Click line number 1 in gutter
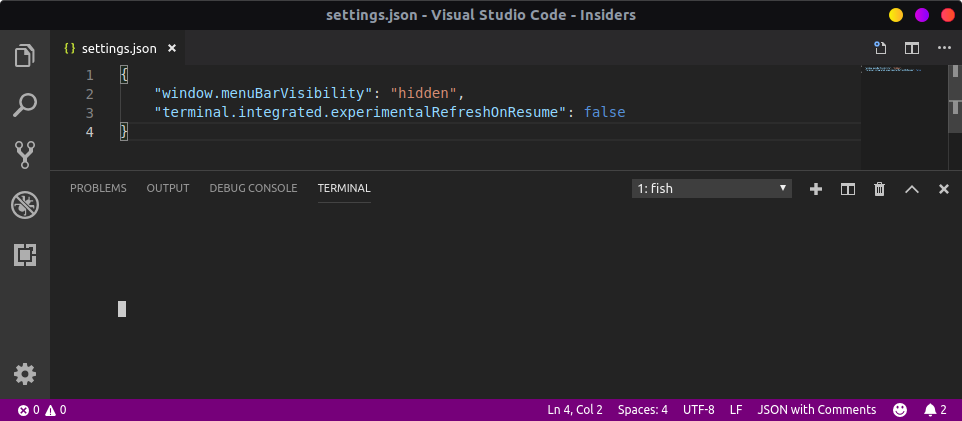The image size is (962, 421). point(90,75)
